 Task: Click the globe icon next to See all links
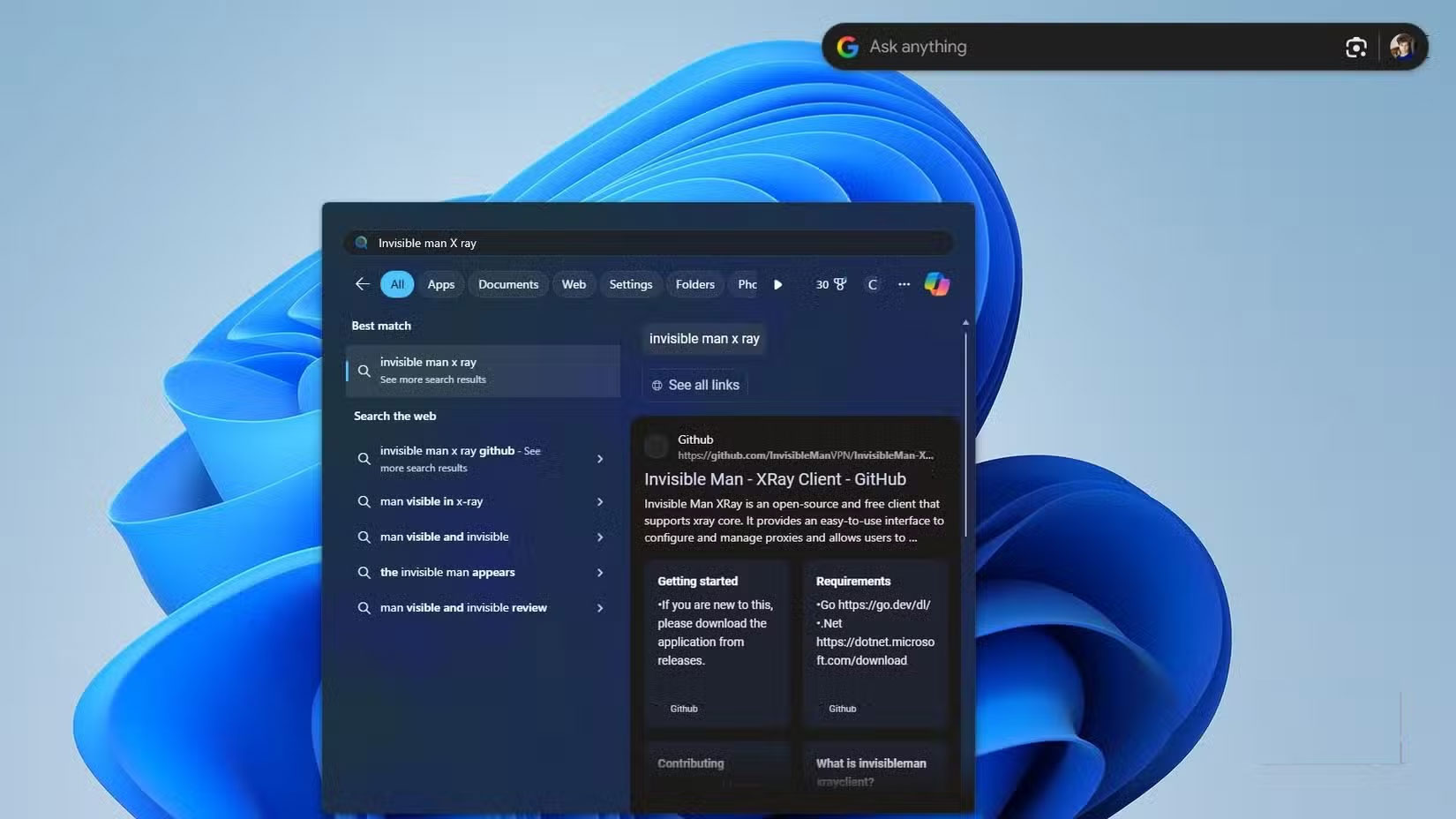click(x=656, y=385)
